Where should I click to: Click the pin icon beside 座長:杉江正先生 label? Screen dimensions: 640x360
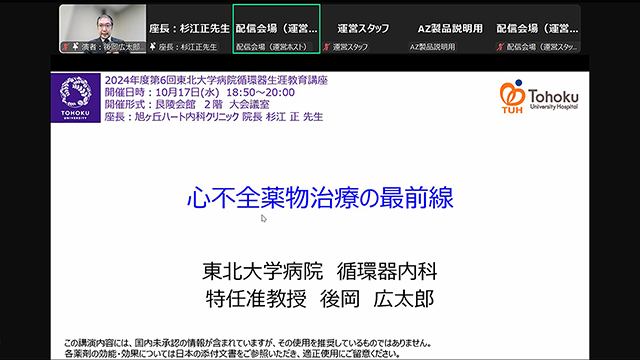point(153,47)
